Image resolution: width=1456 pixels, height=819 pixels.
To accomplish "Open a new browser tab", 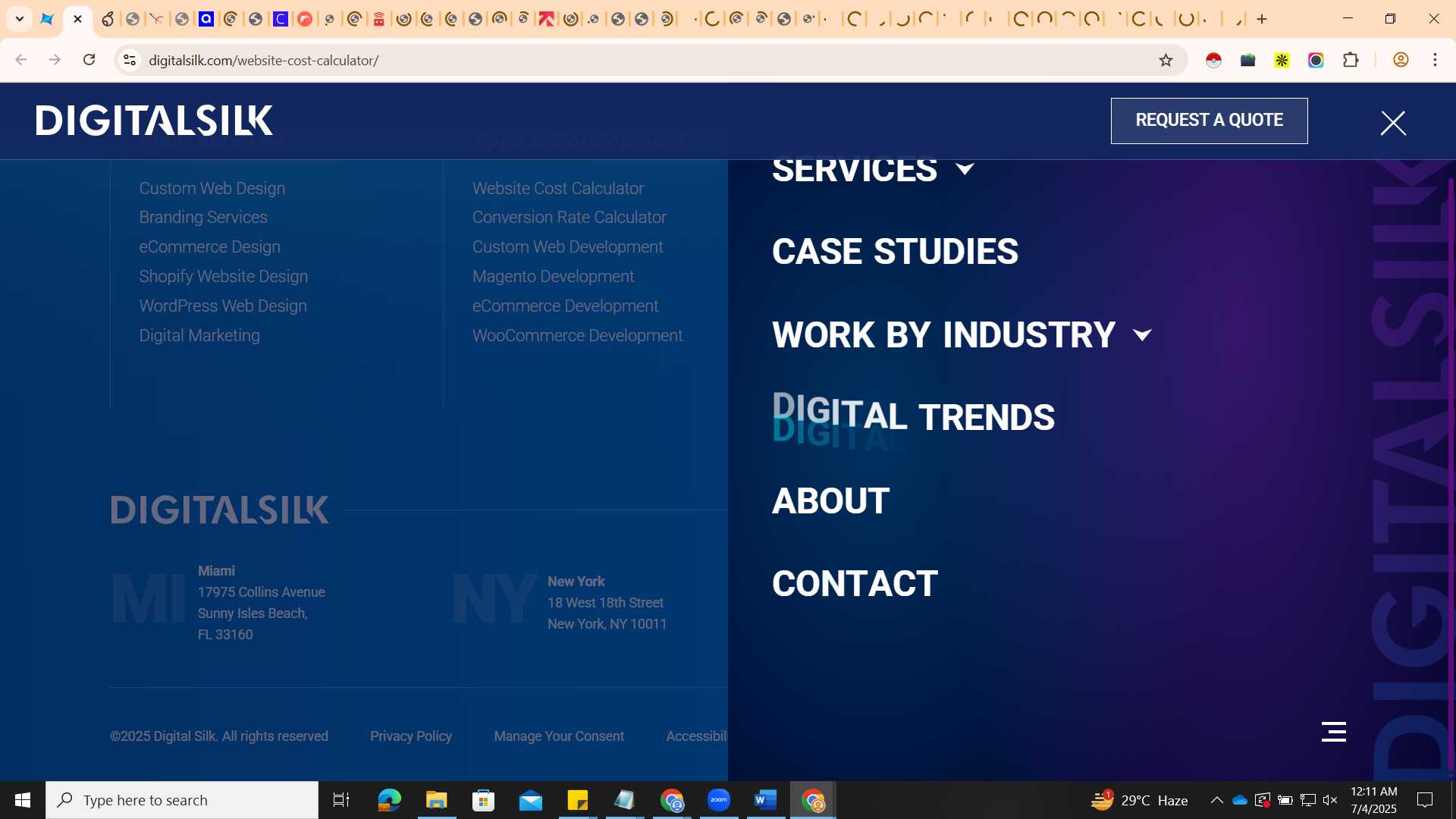I will point(1262,19).
